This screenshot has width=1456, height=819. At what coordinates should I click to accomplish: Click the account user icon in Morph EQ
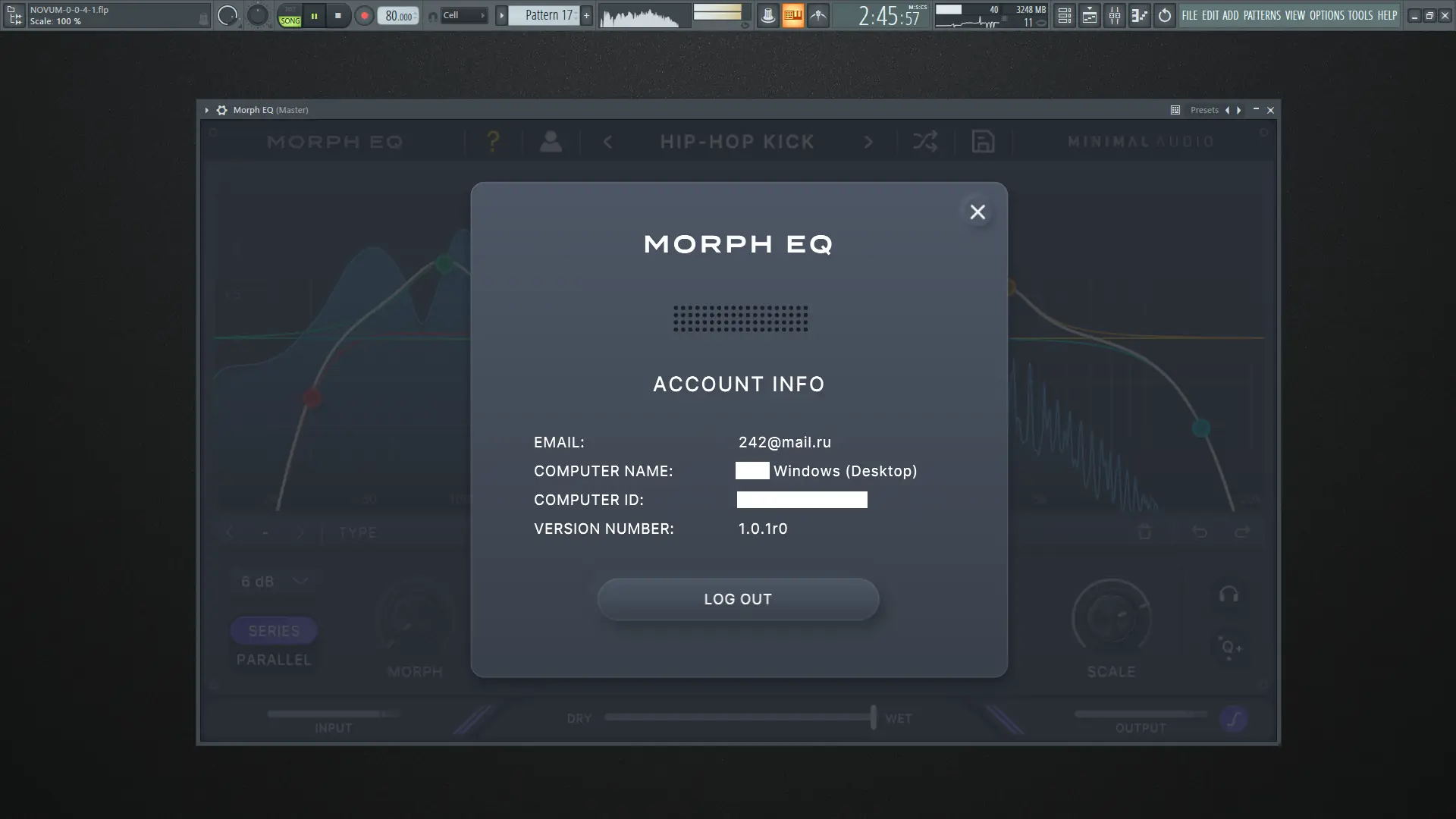click(x=551, y=142)
